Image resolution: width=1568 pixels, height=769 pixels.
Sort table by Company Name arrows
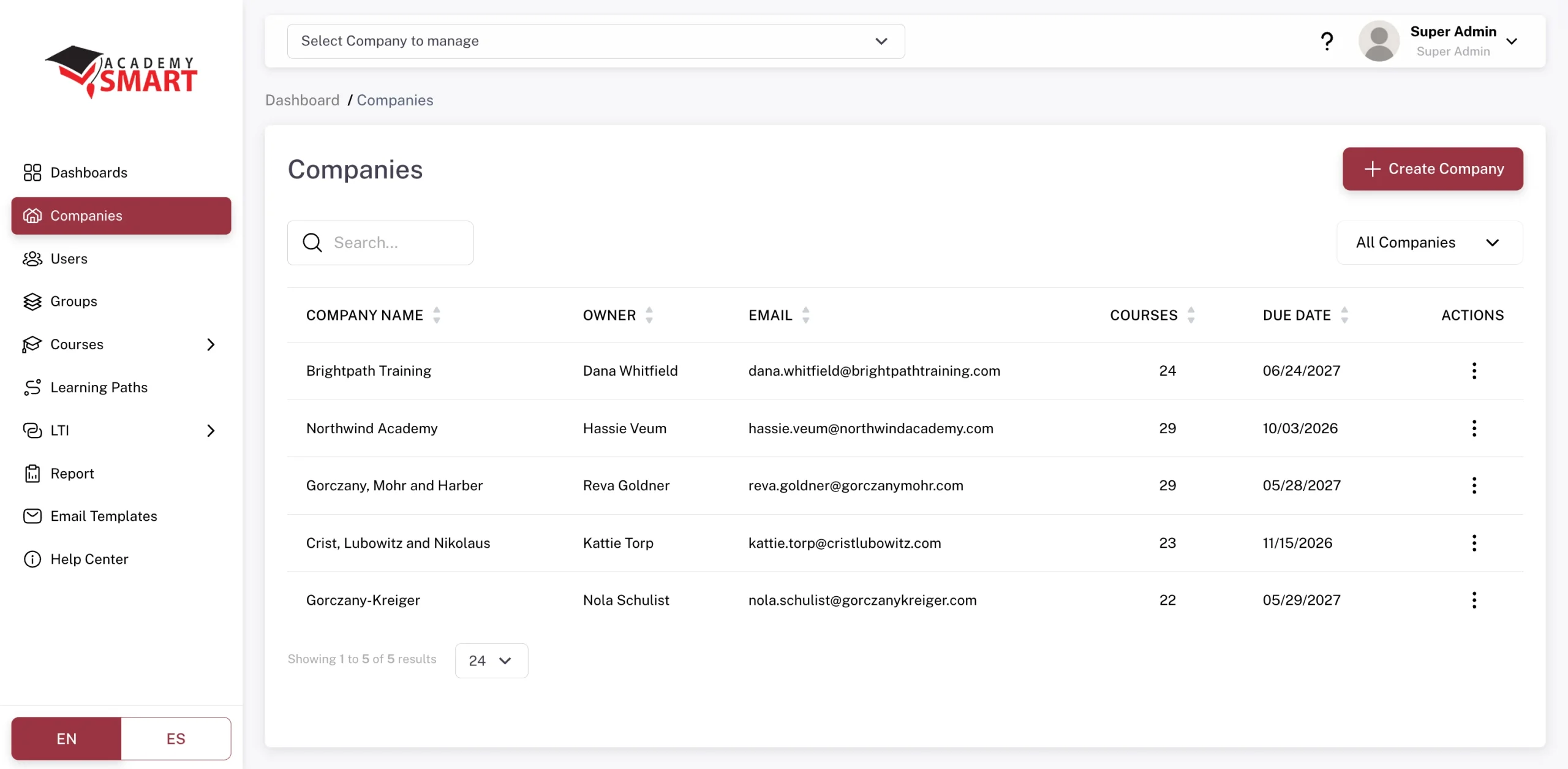point(437,315)
